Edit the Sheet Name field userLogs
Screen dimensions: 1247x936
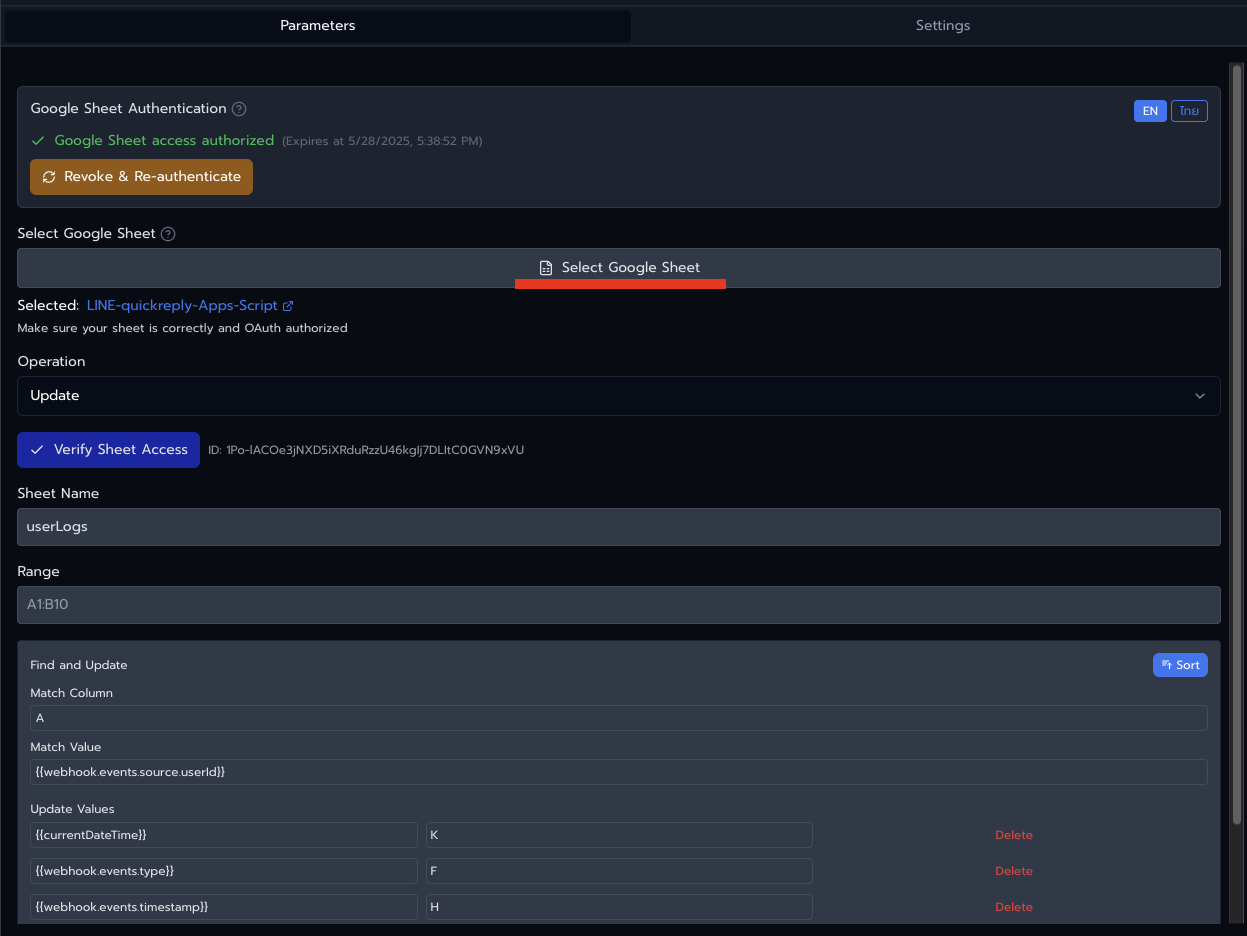pyautogui.click(x=619, y=527)
